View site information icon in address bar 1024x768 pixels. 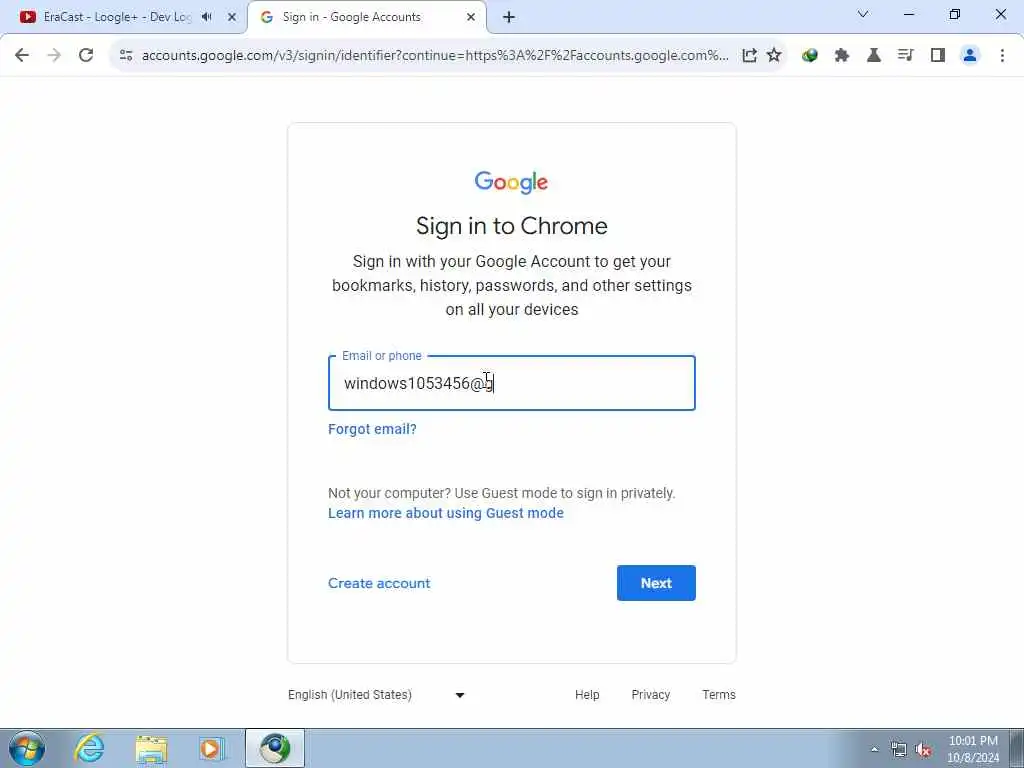pyautogui.click(x=126, y=56)
